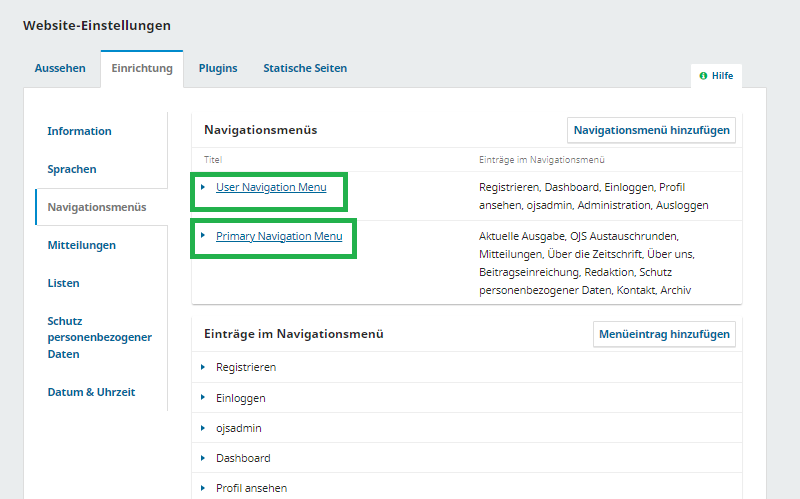The image size is (800, 499).
Task: Open the User Navigation Menu link
Action: (271, 187)
